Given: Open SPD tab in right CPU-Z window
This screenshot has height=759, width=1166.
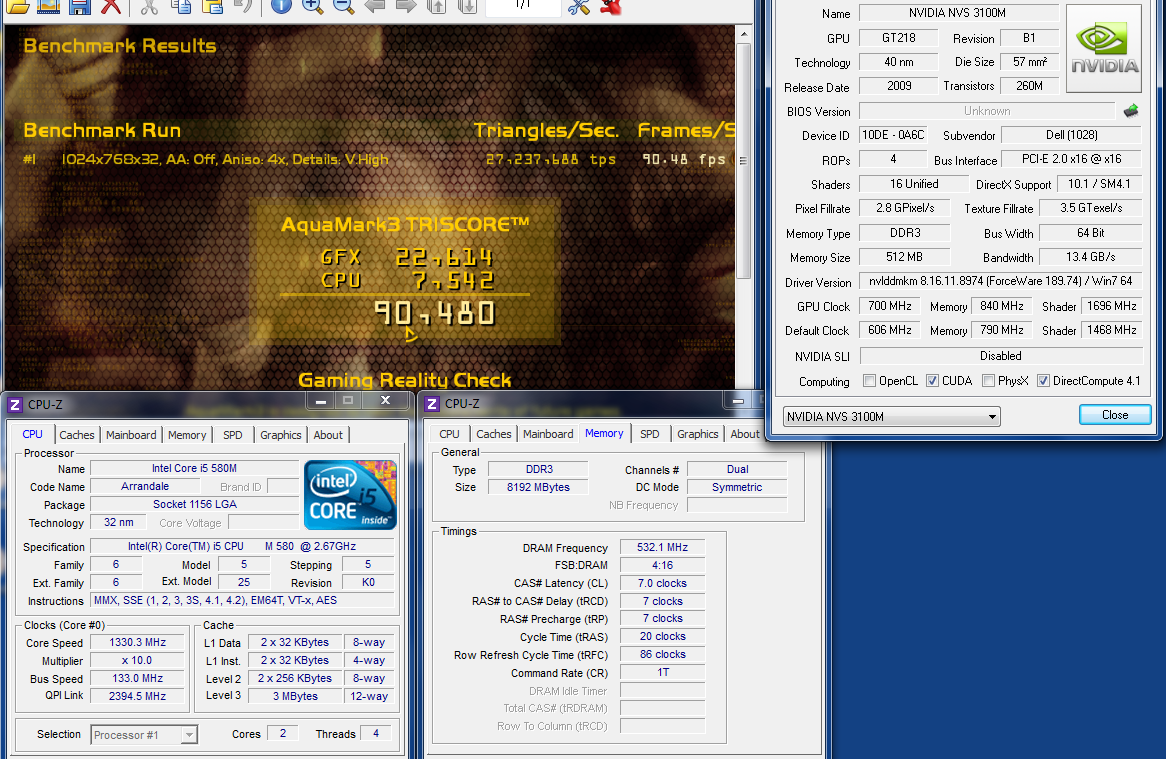Looking at the screenshot, I should click(650, 434).
